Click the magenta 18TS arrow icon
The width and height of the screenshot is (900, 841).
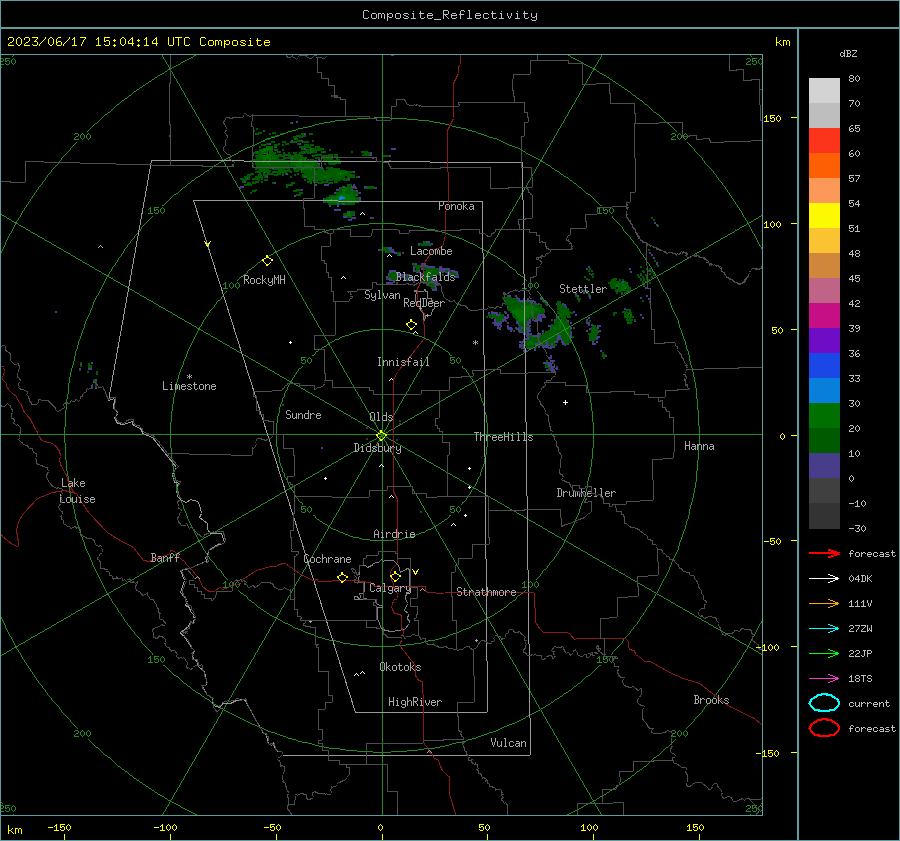[824, 679]
